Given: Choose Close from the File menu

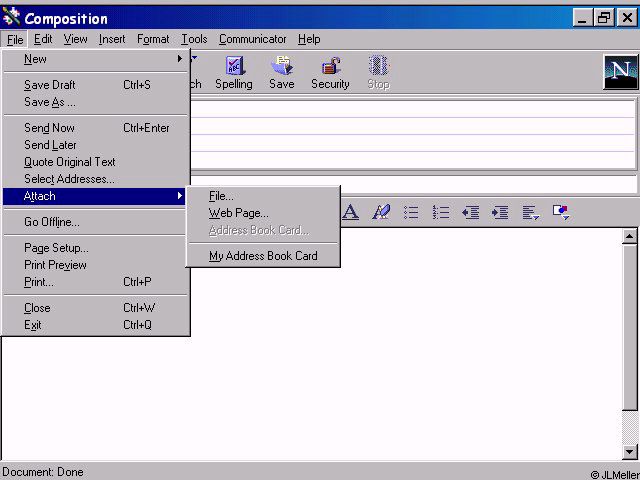Looking at the screenshot, I should pyautogui.click(x=95, y=308).
